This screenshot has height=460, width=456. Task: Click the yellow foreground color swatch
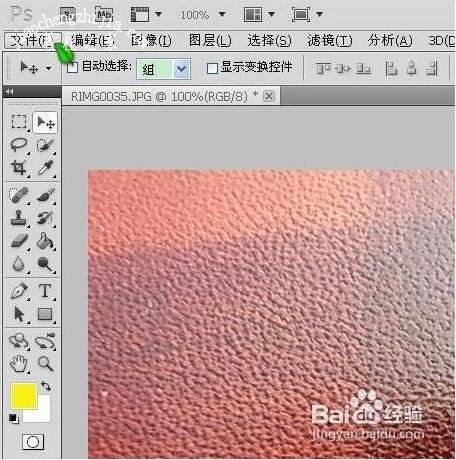point(23,395)
